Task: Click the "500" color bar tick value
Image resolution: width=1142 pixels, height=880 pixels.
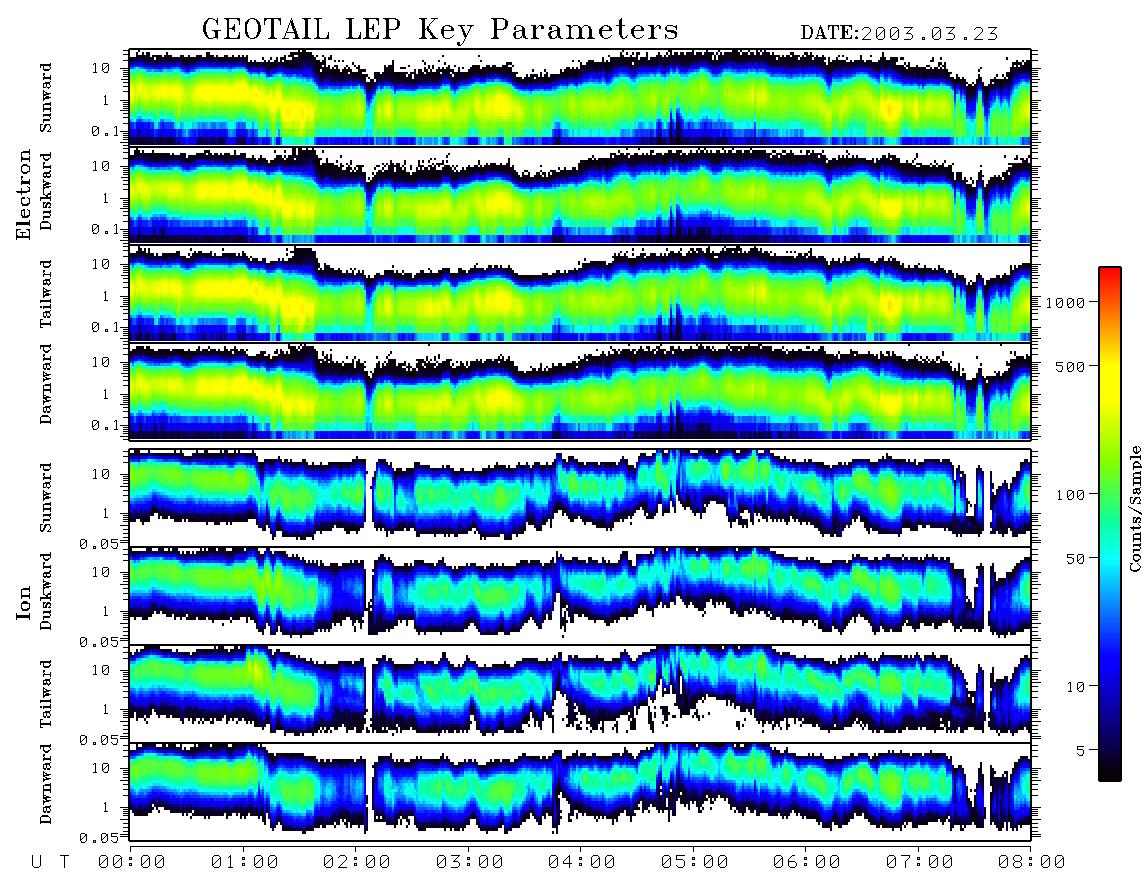Action: (x=1070, y=366)
